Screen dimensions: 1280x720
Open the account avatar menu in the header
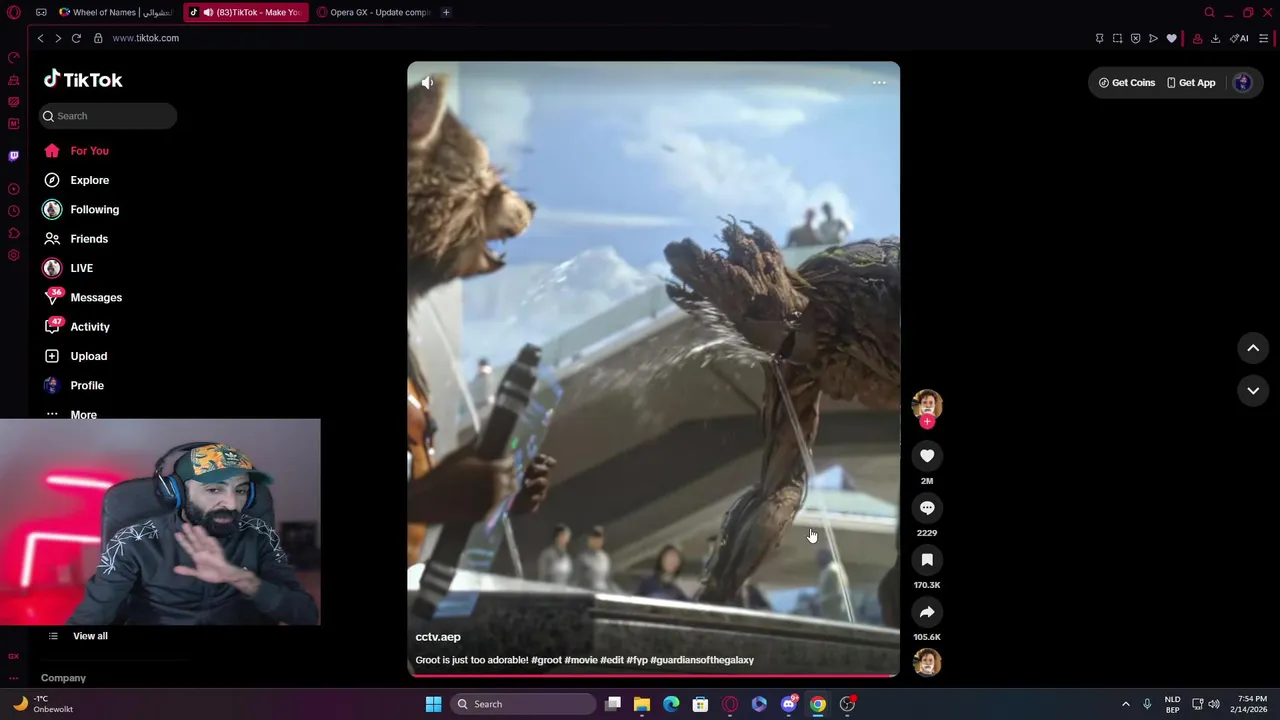1243,83
